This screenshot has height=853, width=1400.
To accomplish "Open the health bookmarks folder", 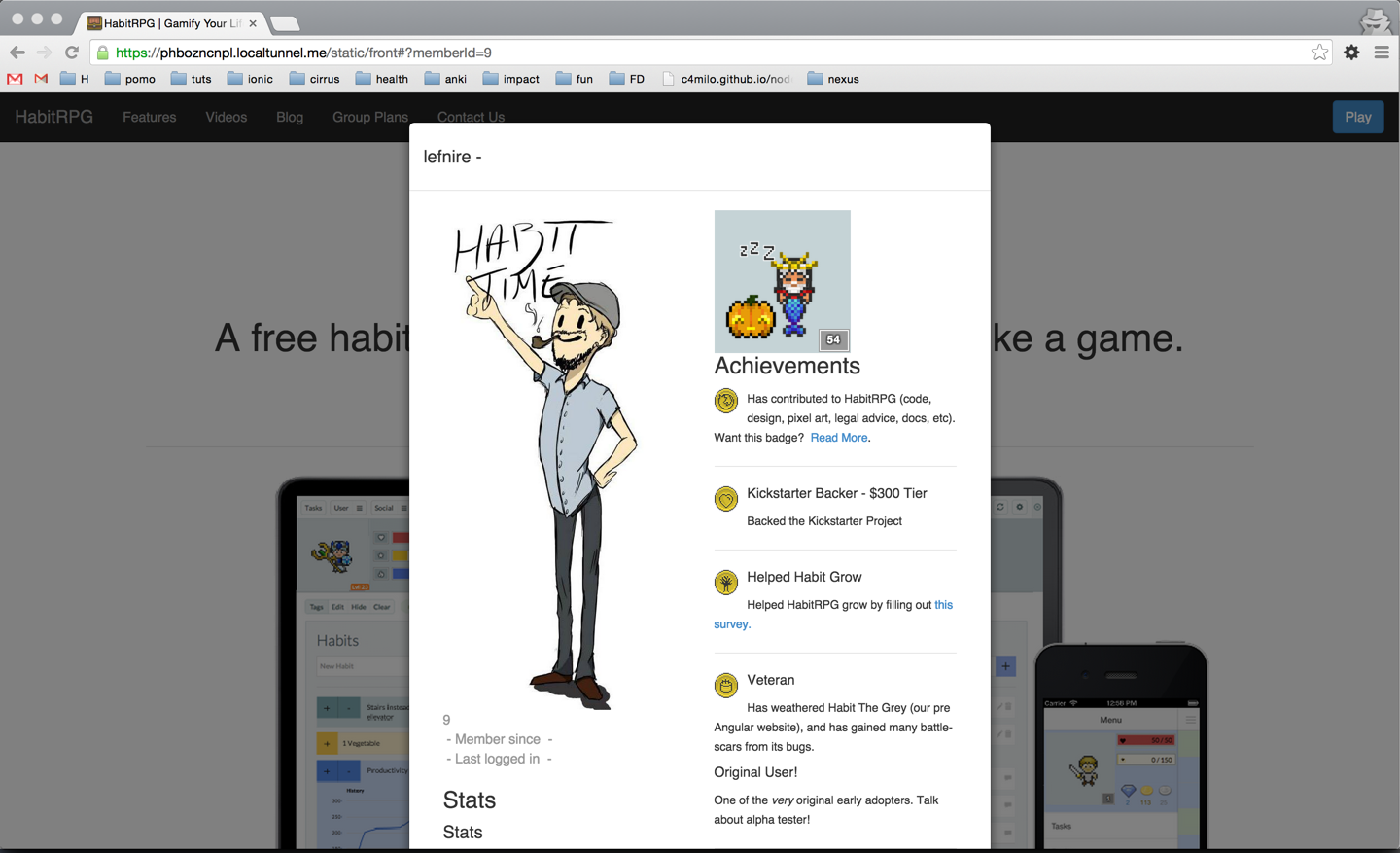I will click(x=382, y=79).
